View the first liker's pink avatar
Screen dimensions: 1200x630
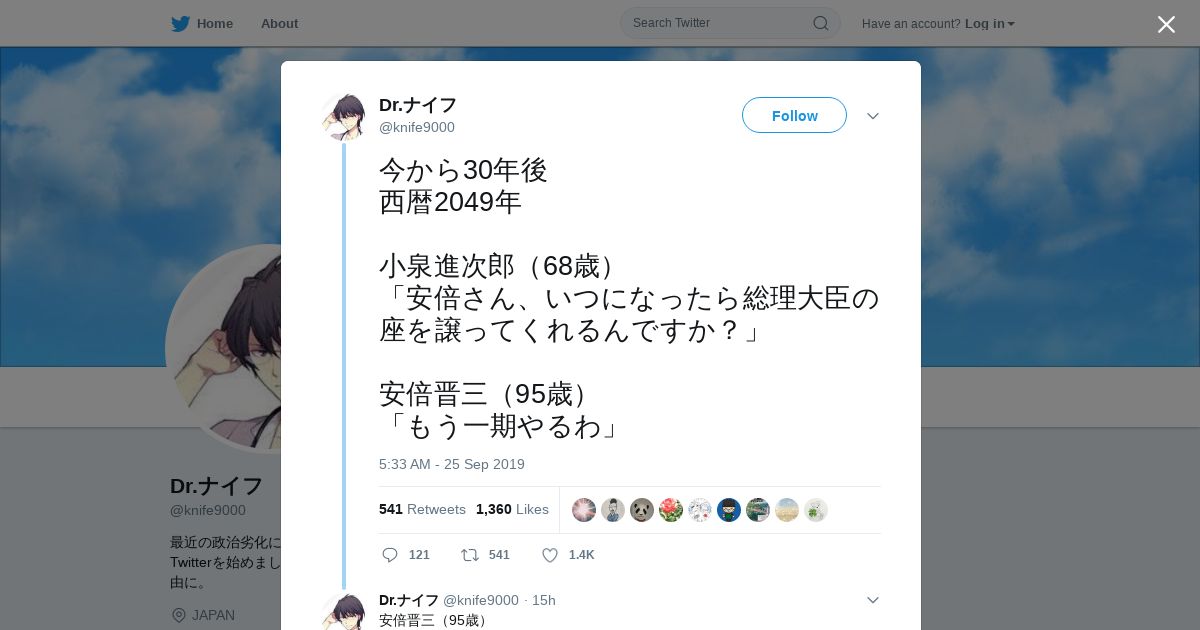pyautogui.click(x=584, y=510)
